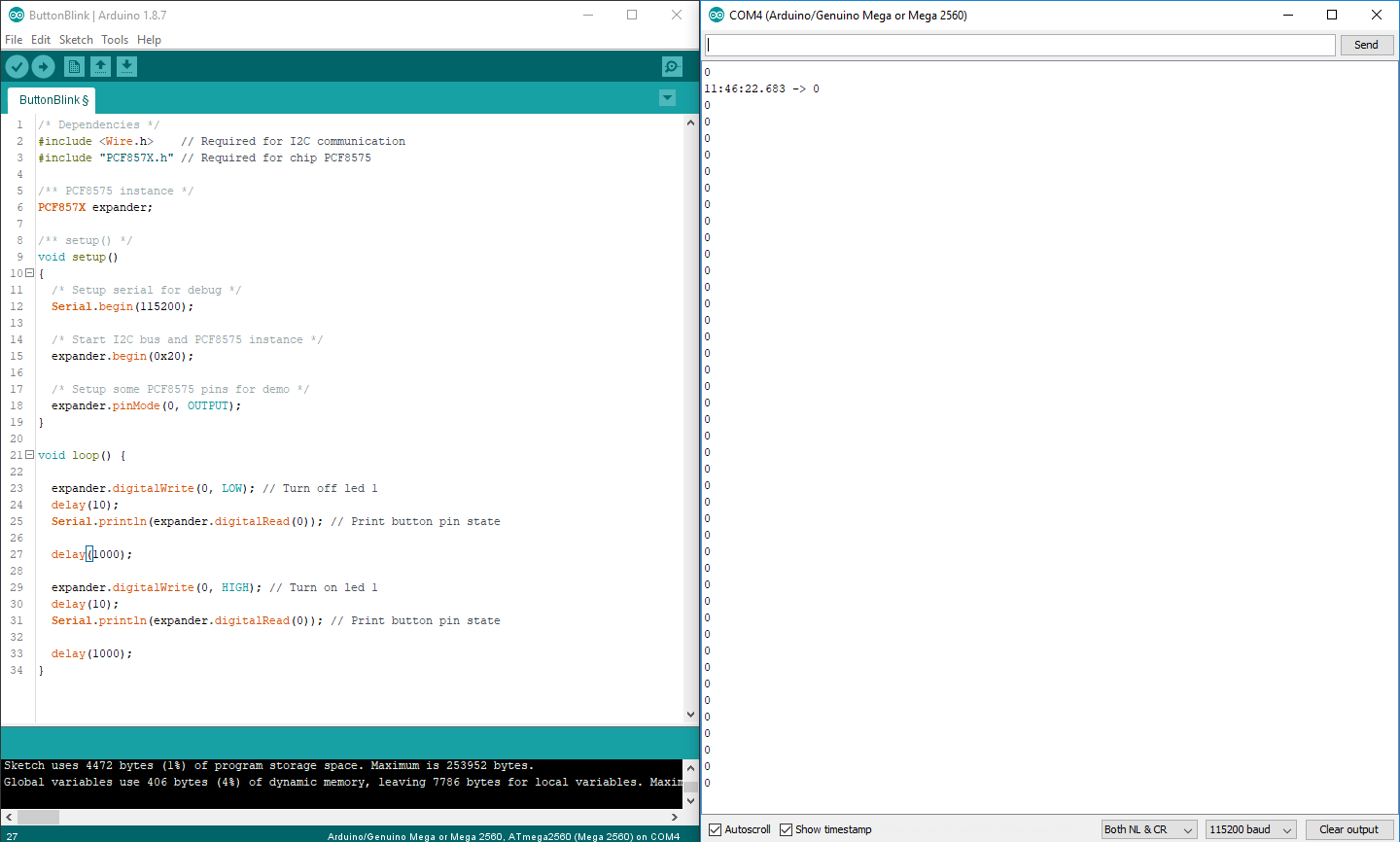Collapse the setup() code fold marker

click(x=29, y=273)
